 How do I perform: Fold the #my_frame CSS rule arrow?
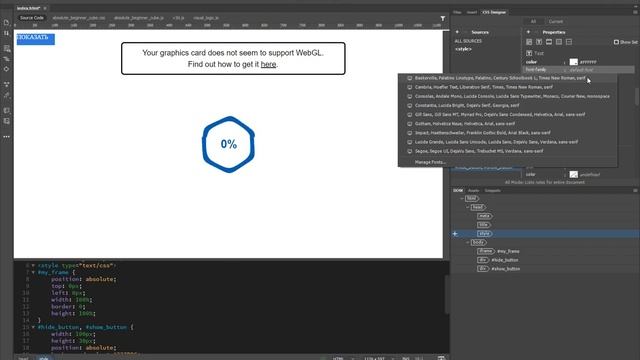pyautogui.click(x=33, y=272)
